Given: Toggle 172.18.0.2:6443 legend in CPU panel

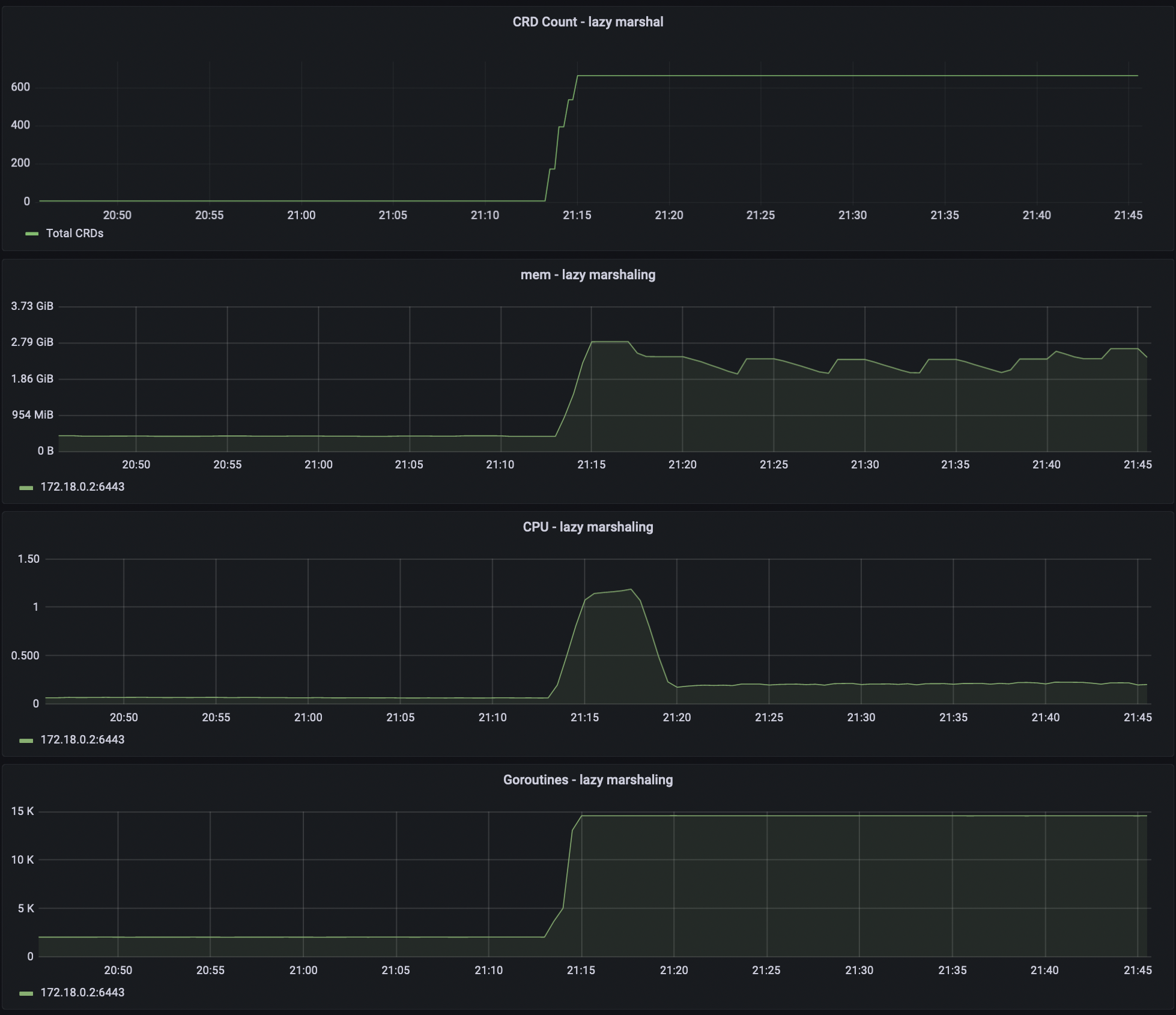Looking at the screenshot, I should 82,740.
